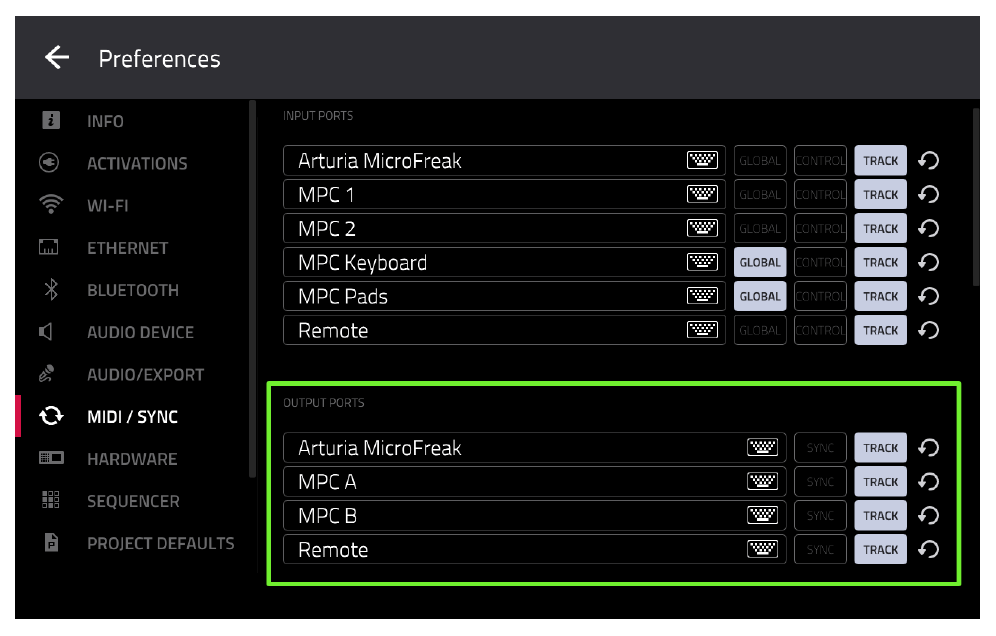
Task: Open the PROJECT DEFAULTS section
Action: [137, 543]
